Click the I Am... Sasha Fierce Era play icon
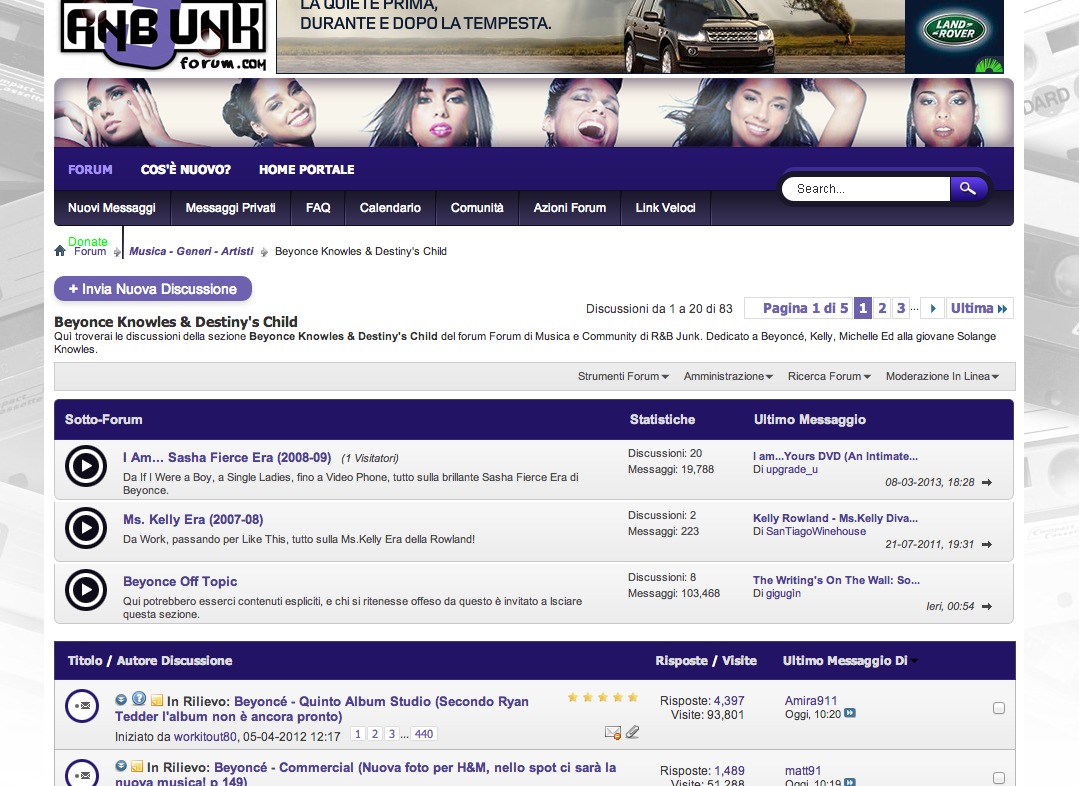 coord(86,467)
